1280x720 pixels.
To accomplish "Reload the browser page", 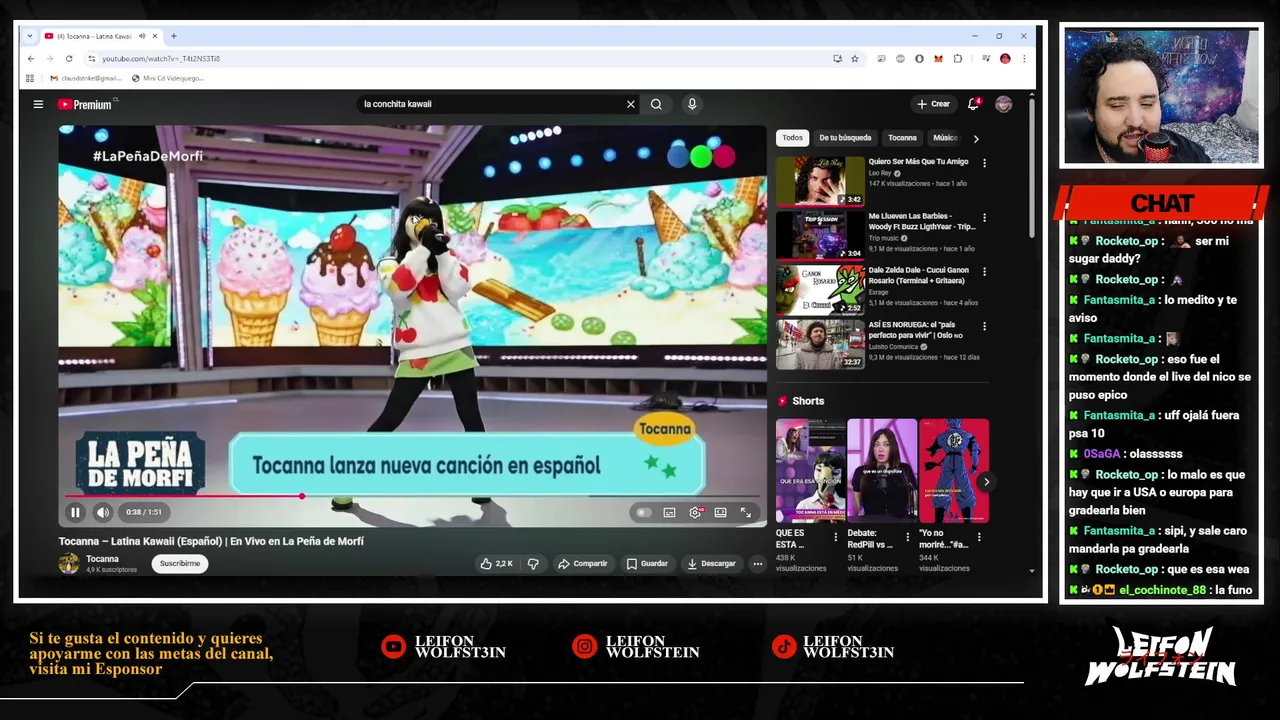I will (69, 59).
